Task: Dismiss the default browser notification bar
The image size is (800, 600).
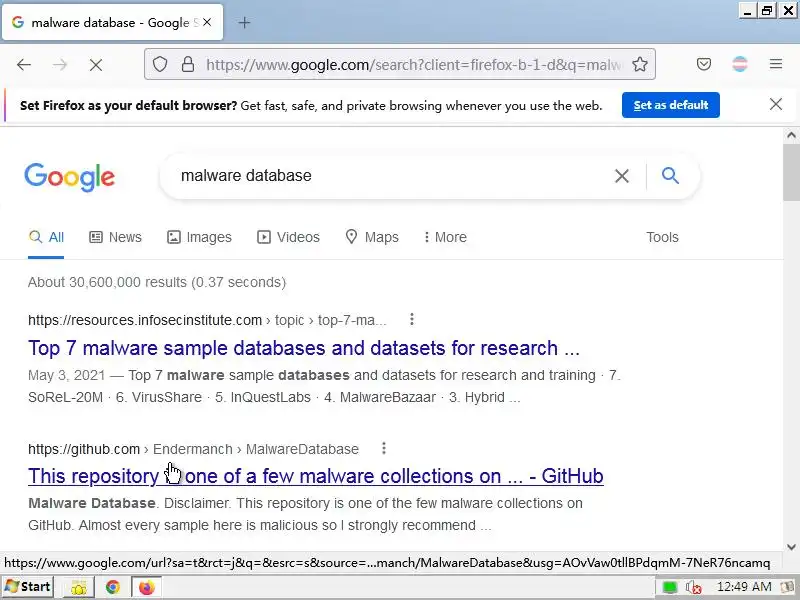Action: (x=776, y=105)
